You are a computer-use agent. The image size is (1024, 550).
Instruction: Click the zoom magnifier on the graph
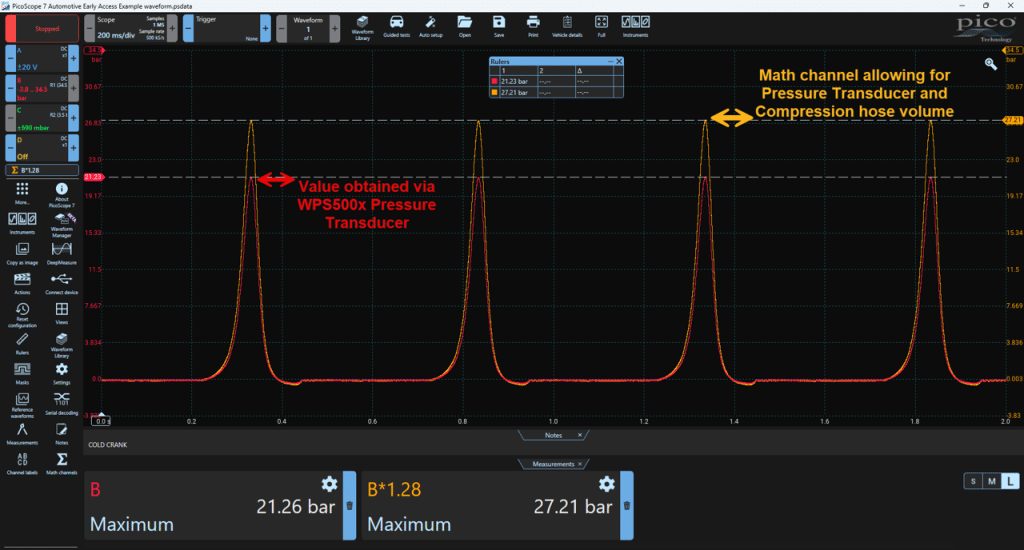click(x=991, y=63)
